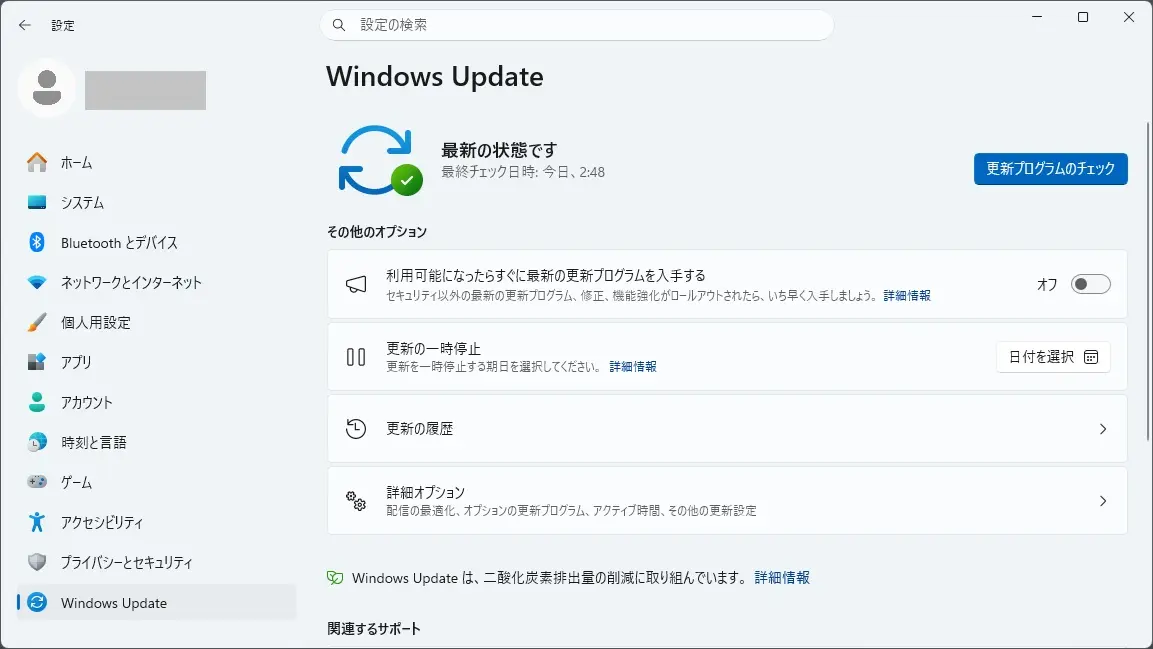Open 詳細情報 link about carbon emissions
Image resolution: width=1153 pixels, height=649 pixels.
(782, 578)
